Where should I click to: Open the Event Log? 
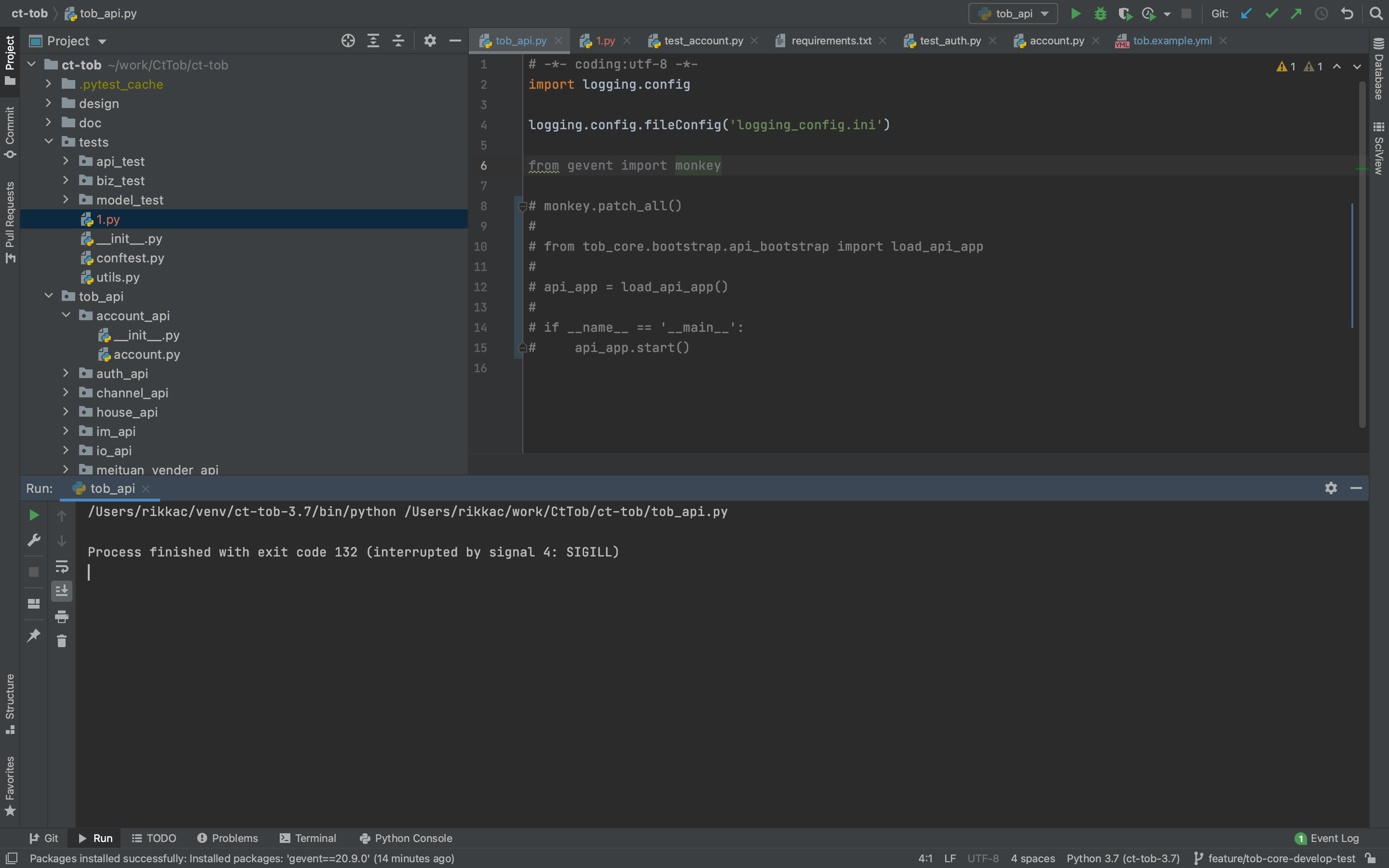click(x=1328, y=838)
